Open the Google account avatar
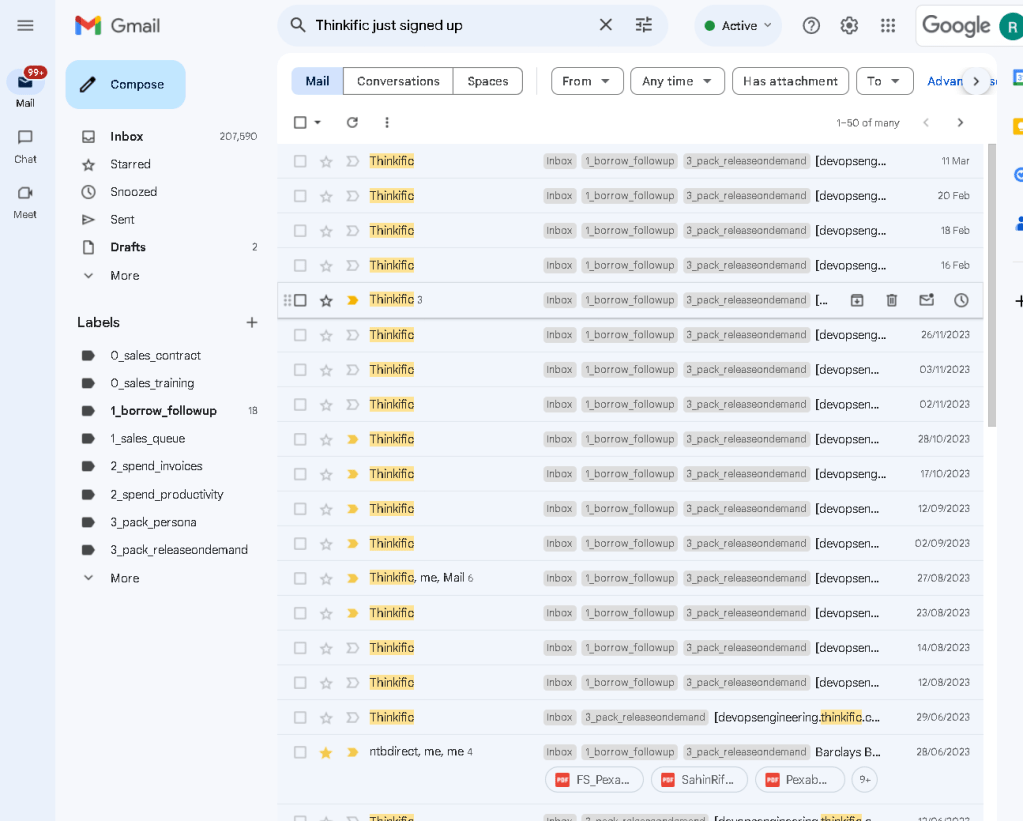Viewport: 1023px width, 821px height. (x=1011, y=27)
